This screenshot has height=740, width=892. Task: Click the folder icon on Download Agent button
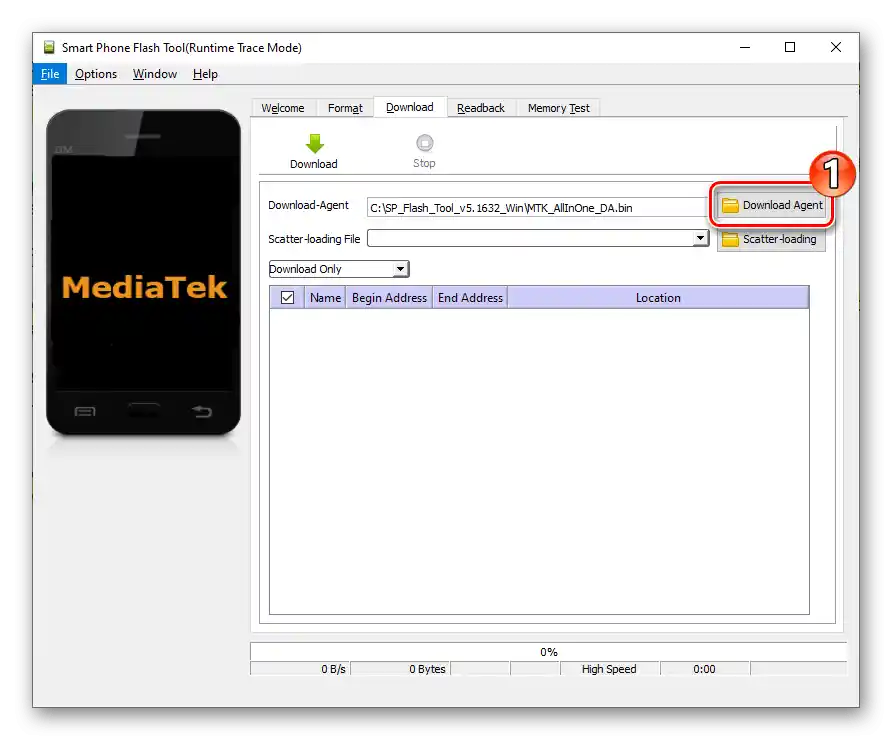coord(729,205)
